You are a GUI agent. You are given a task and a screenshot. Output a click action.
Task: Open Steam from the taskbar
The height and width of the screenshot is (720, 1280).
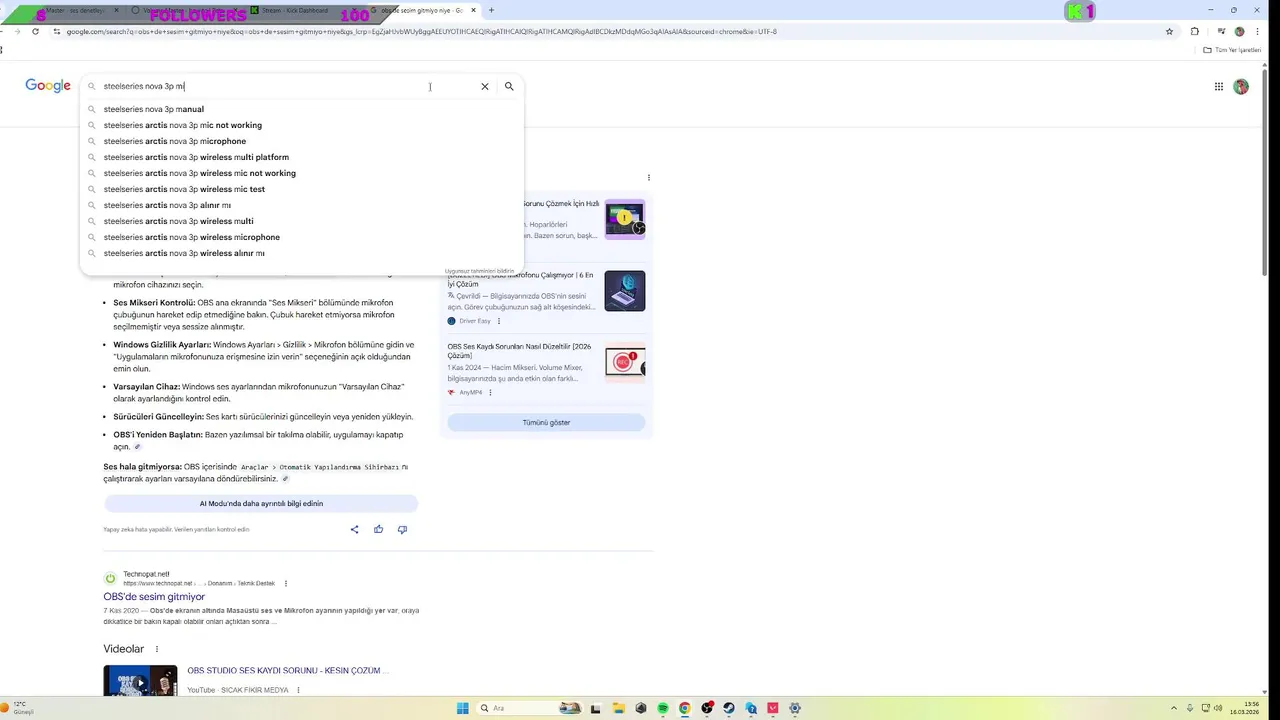(x=729, y=708)
